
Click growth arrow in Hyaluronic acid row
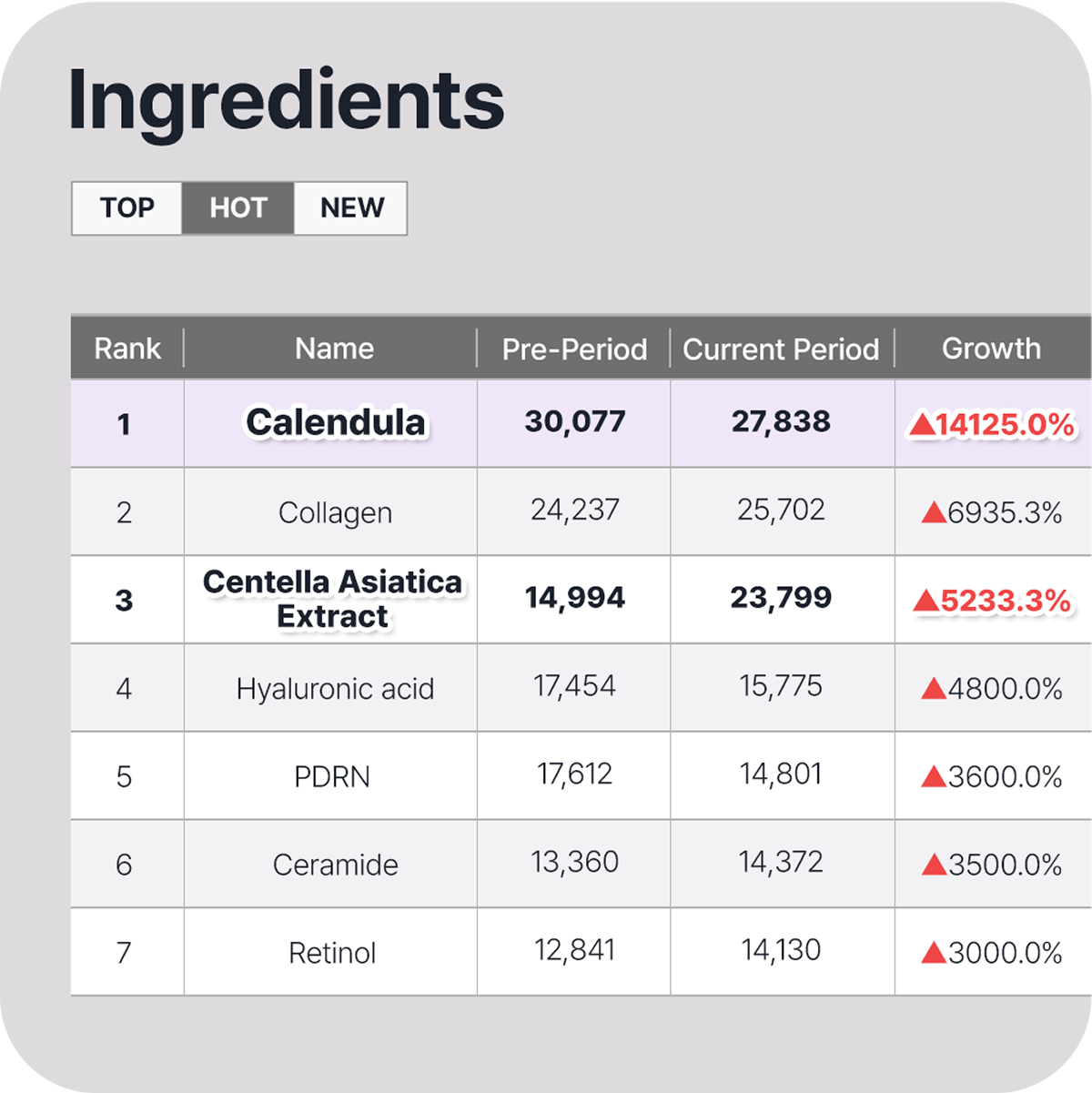pyautogui.click(x=934, y=689)
